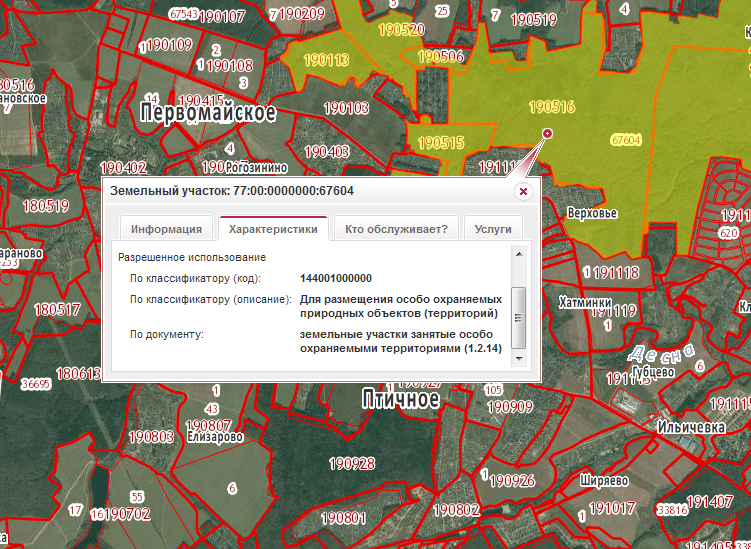Click the popup scrollbar thumb
Viewport: 751px width, 549px height.
[519, 318]
